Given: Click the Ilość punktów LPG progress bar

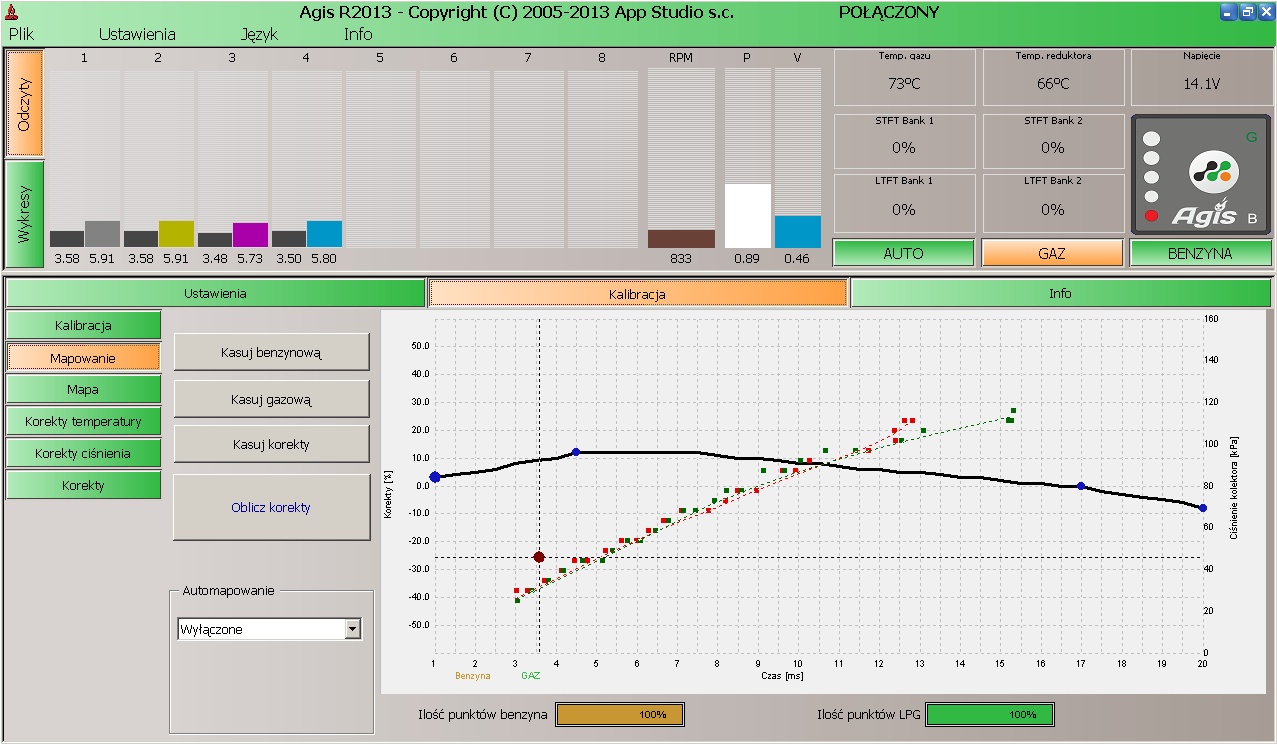Looking at the screenshot, I should (x=990, y=715).
